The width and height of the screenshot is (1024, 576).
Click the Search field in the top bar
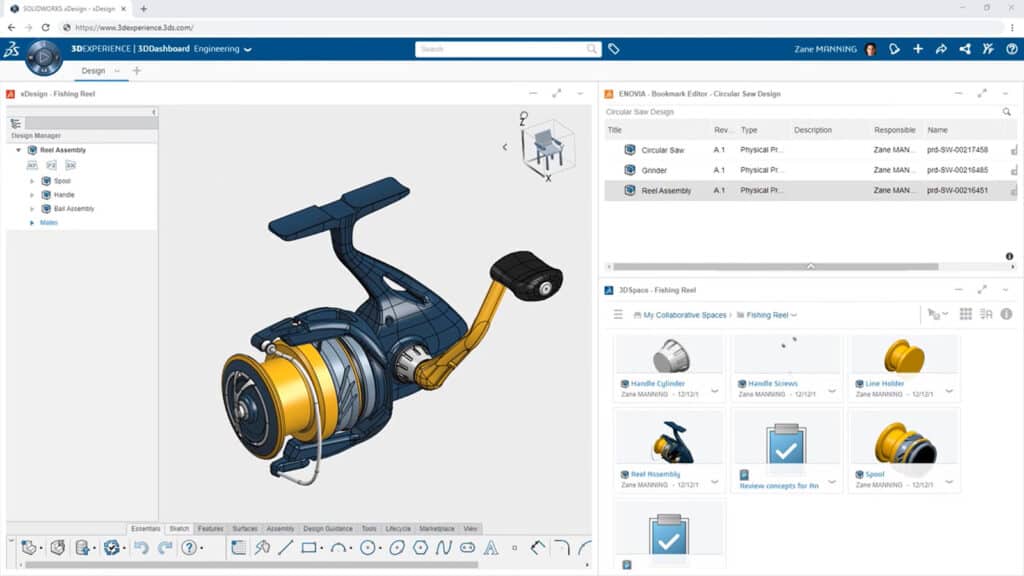click(x=505, y=47)
